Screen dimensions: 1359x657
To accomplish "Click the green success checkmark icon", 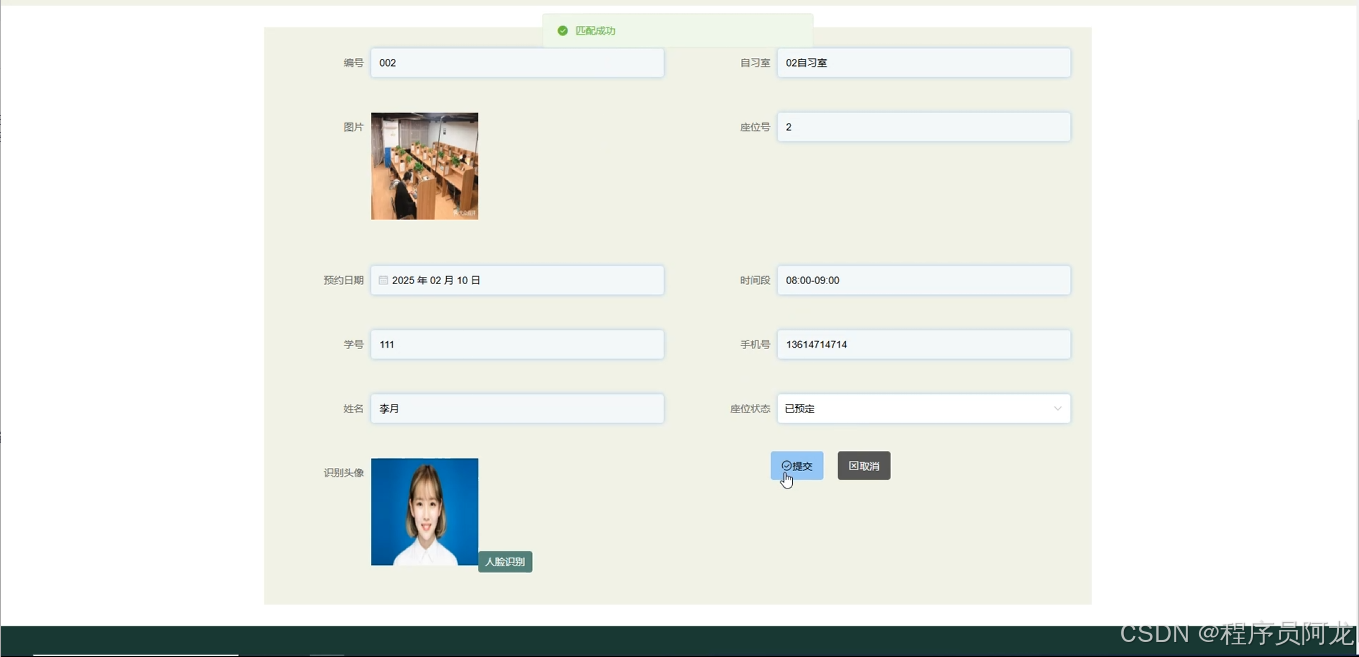I will click(x=563, y=31).
